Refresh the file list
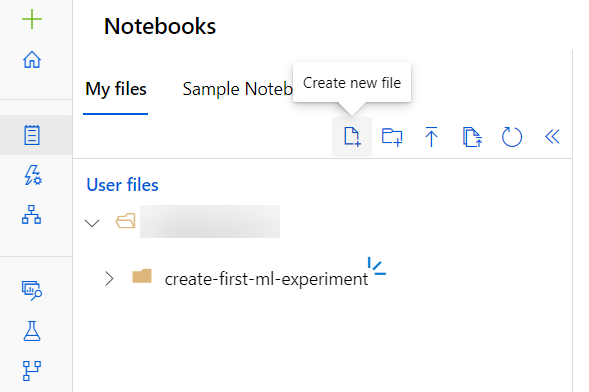 (512, 137)
